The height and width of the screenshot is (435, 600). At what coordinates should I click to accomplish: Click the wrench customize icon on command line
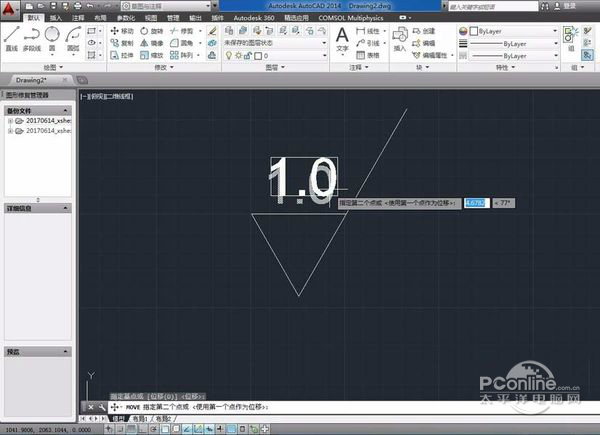click(102, 407)
